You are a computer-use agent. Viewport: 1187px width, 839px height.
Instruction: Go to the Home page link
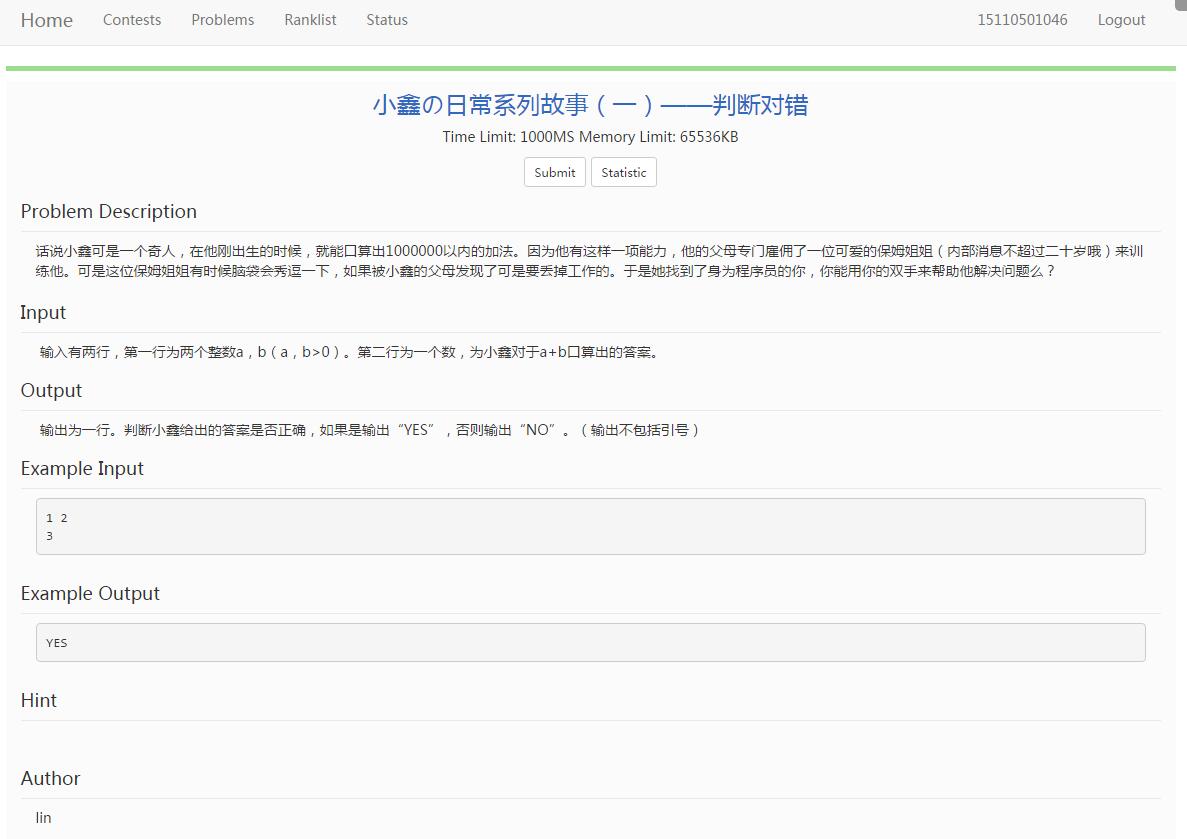click(x=46, y=20)
